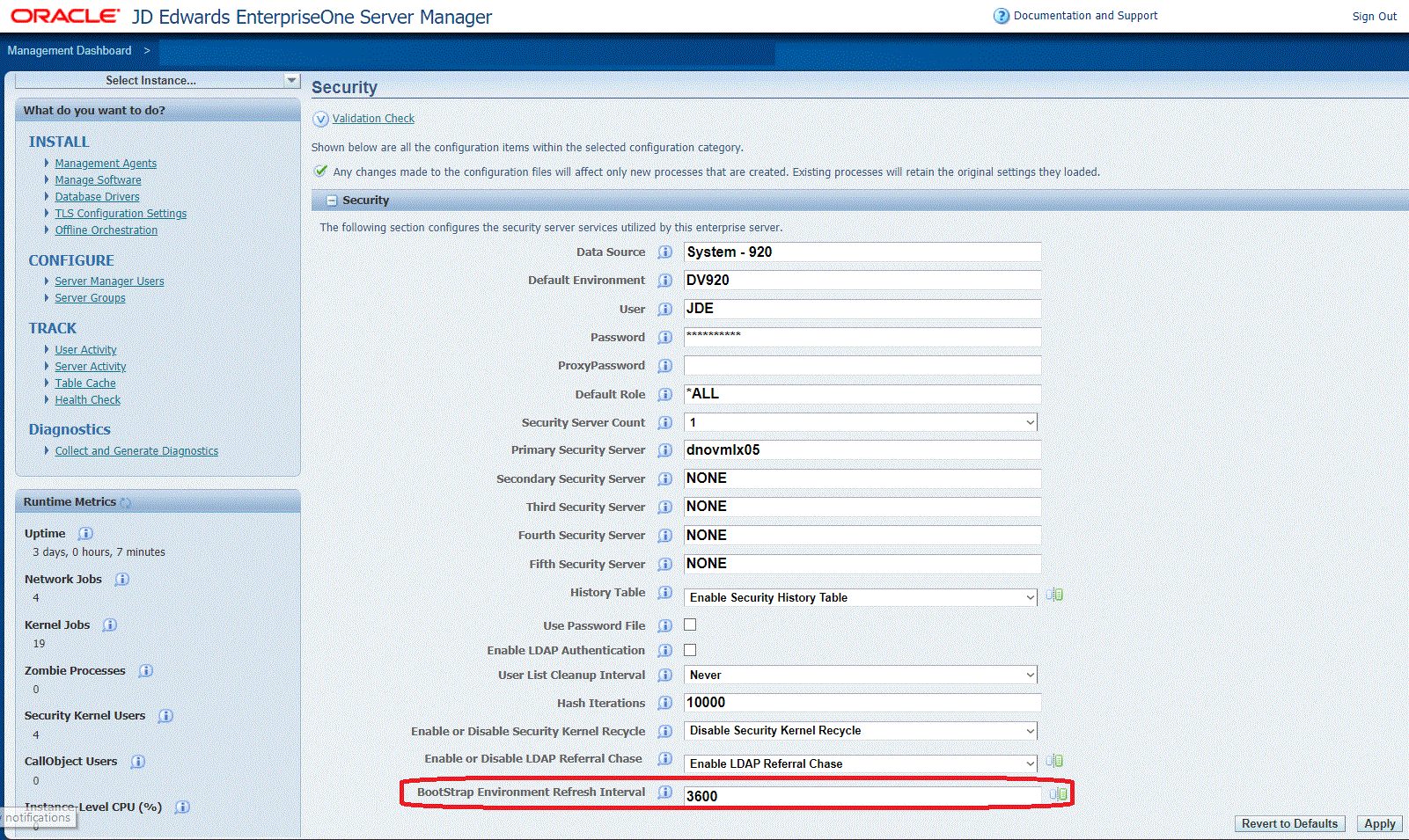1409x840 pixels.
Task: Click the info icon next to User field
Action: tap(665, 310)
